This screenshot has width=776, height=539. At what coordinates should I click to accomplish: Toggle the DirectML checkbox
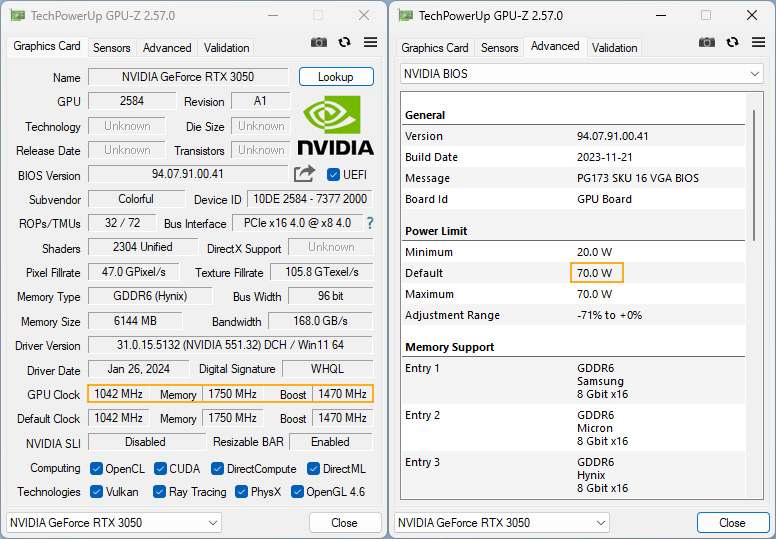click(313, 468)
